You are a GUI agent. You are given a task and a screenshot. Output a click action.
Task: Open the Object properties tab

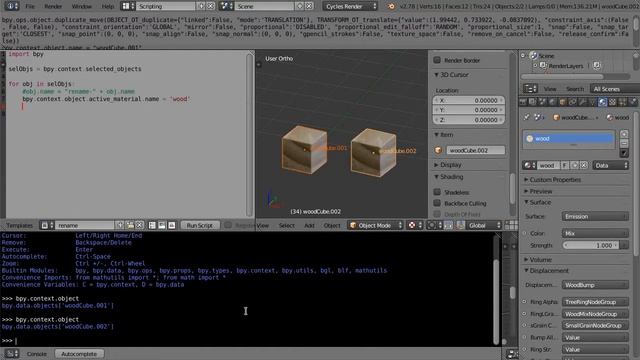[562, 102]
